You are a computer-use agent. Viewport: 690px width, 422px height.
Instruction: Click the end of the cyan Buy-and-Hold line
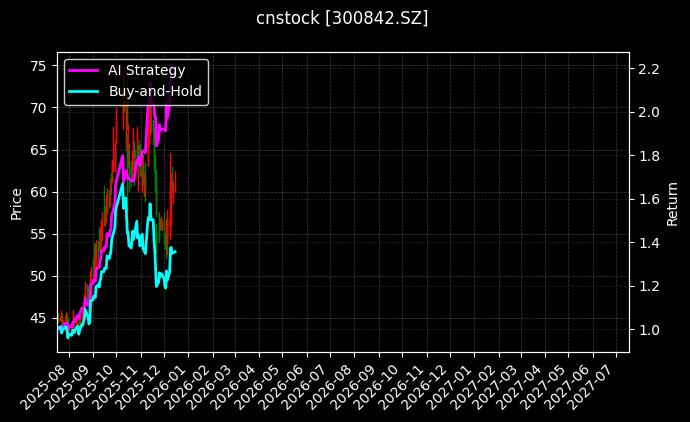tap(175, 251)
